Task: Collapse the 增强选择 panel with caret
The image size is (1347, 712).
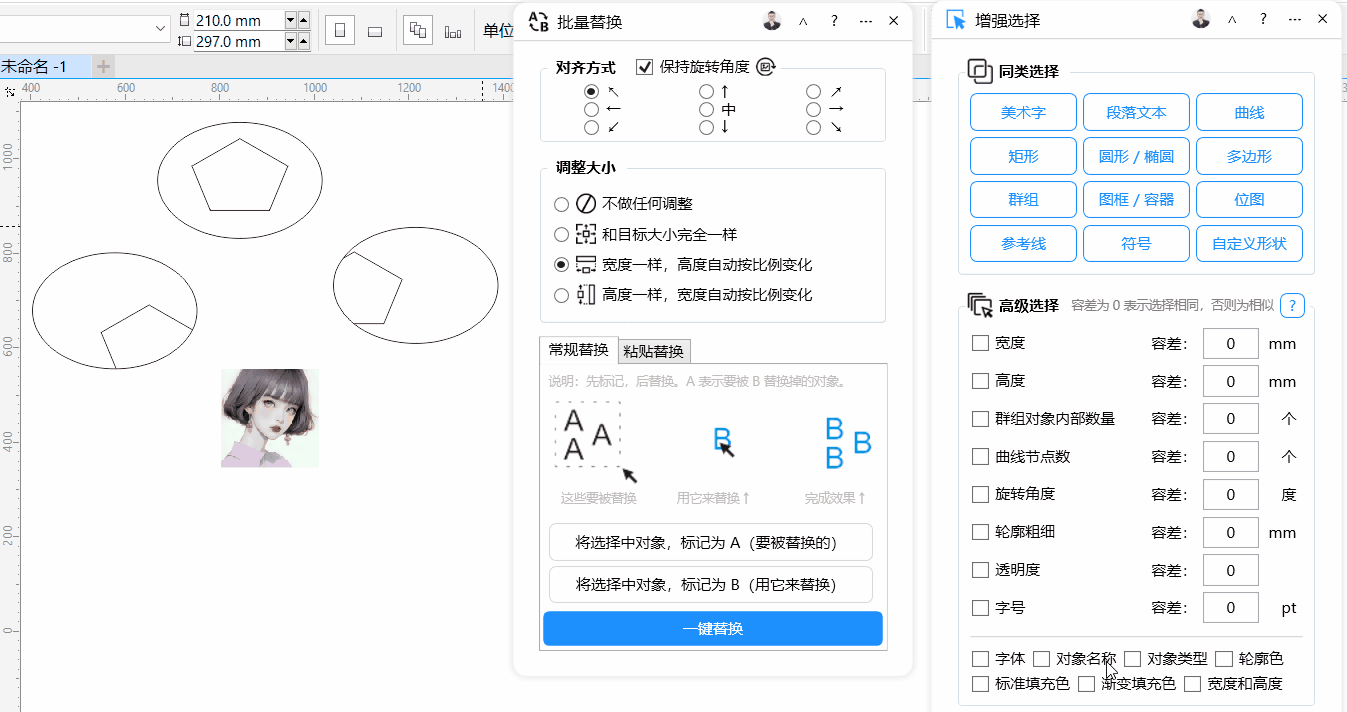Action: [1232, 19]
